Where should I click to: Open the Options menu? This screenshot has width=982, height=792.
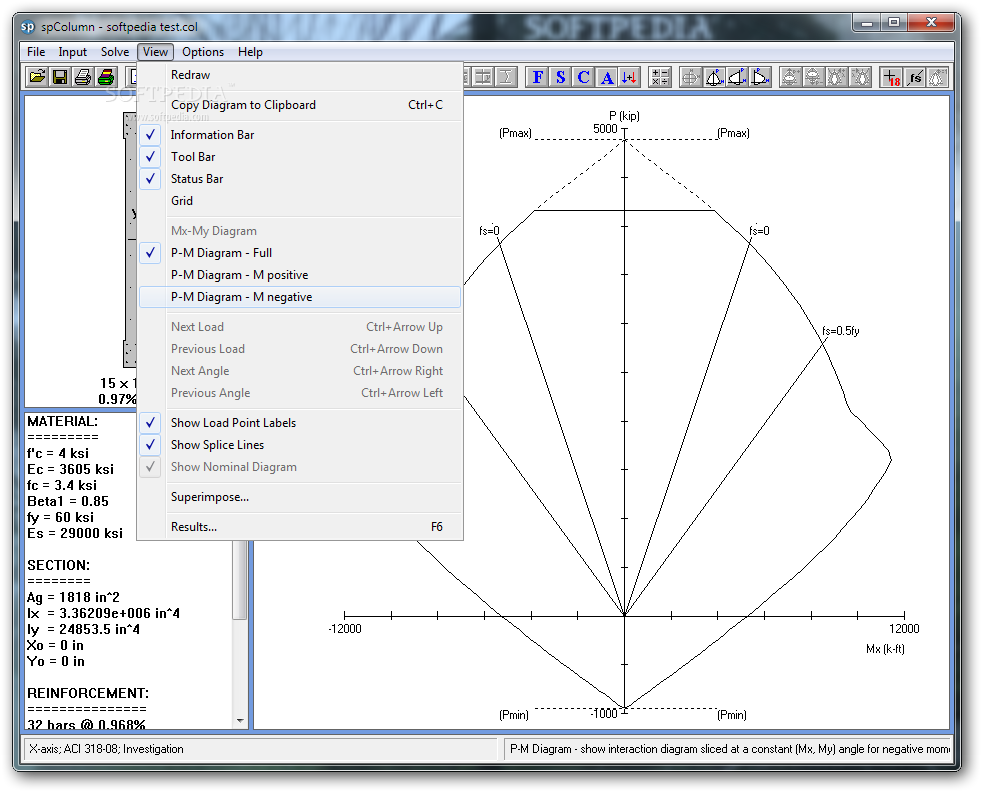[203, 52]
